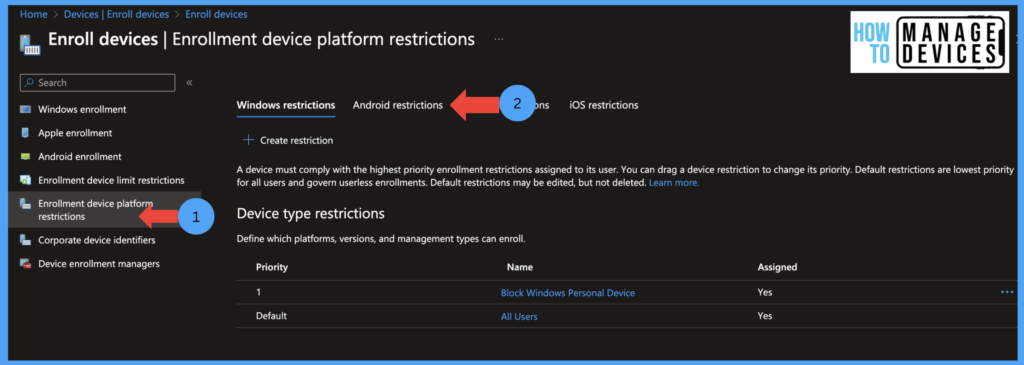Switch to Android restrictions tab
Screen dimensions: 1024x365
click(x=398, y=105)
